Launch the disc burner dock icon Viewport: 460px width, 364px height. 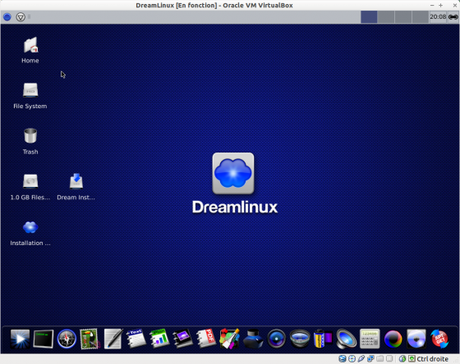click(x=416, y=339)
